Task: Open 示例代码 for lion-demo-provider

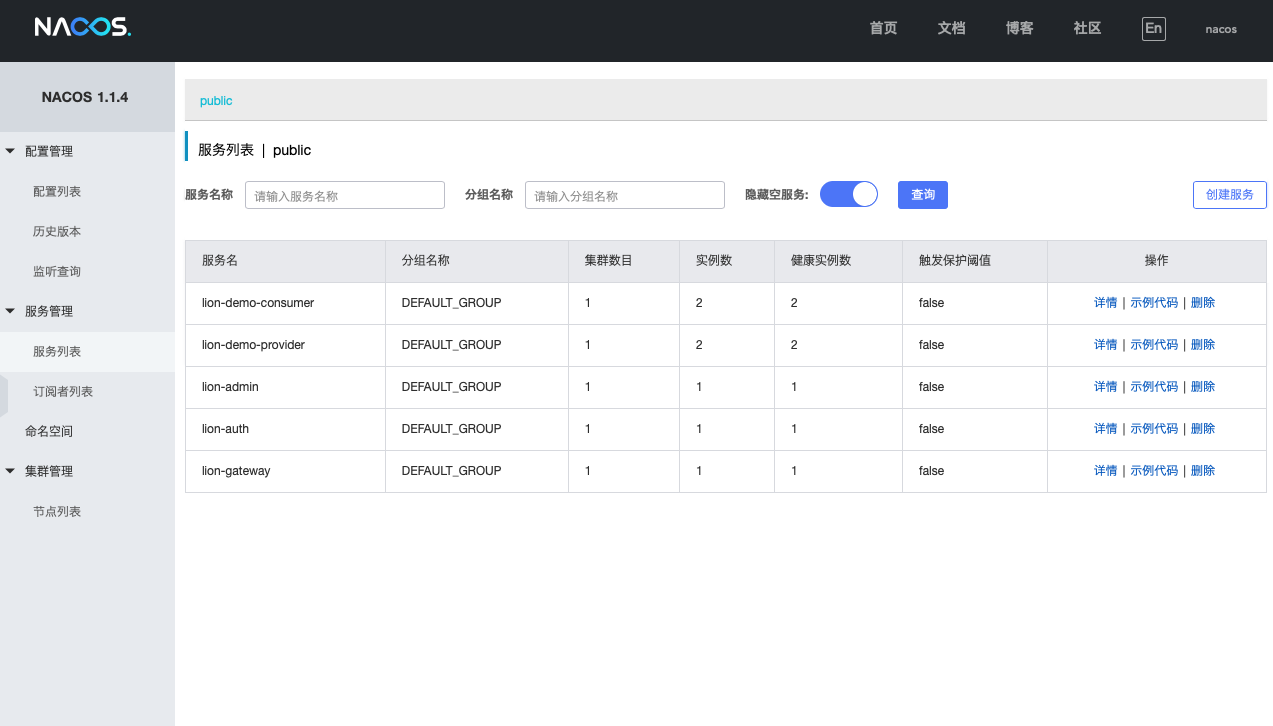Action: pyautogui.click(x=1154, y=345)
